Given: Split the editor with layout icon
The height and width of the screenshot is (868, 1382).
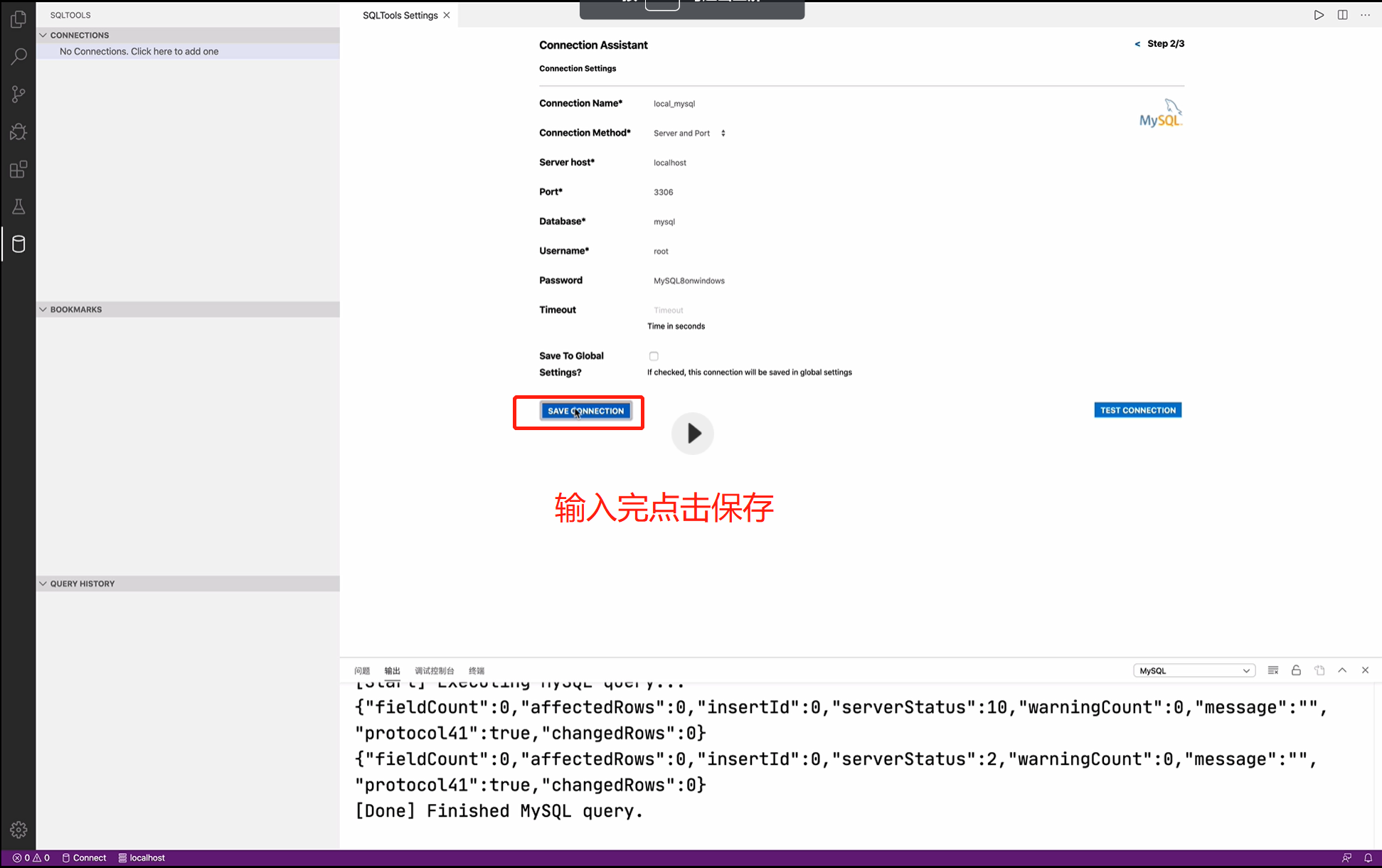Looking at the screenshot, I should click(x=1342, y=15).
